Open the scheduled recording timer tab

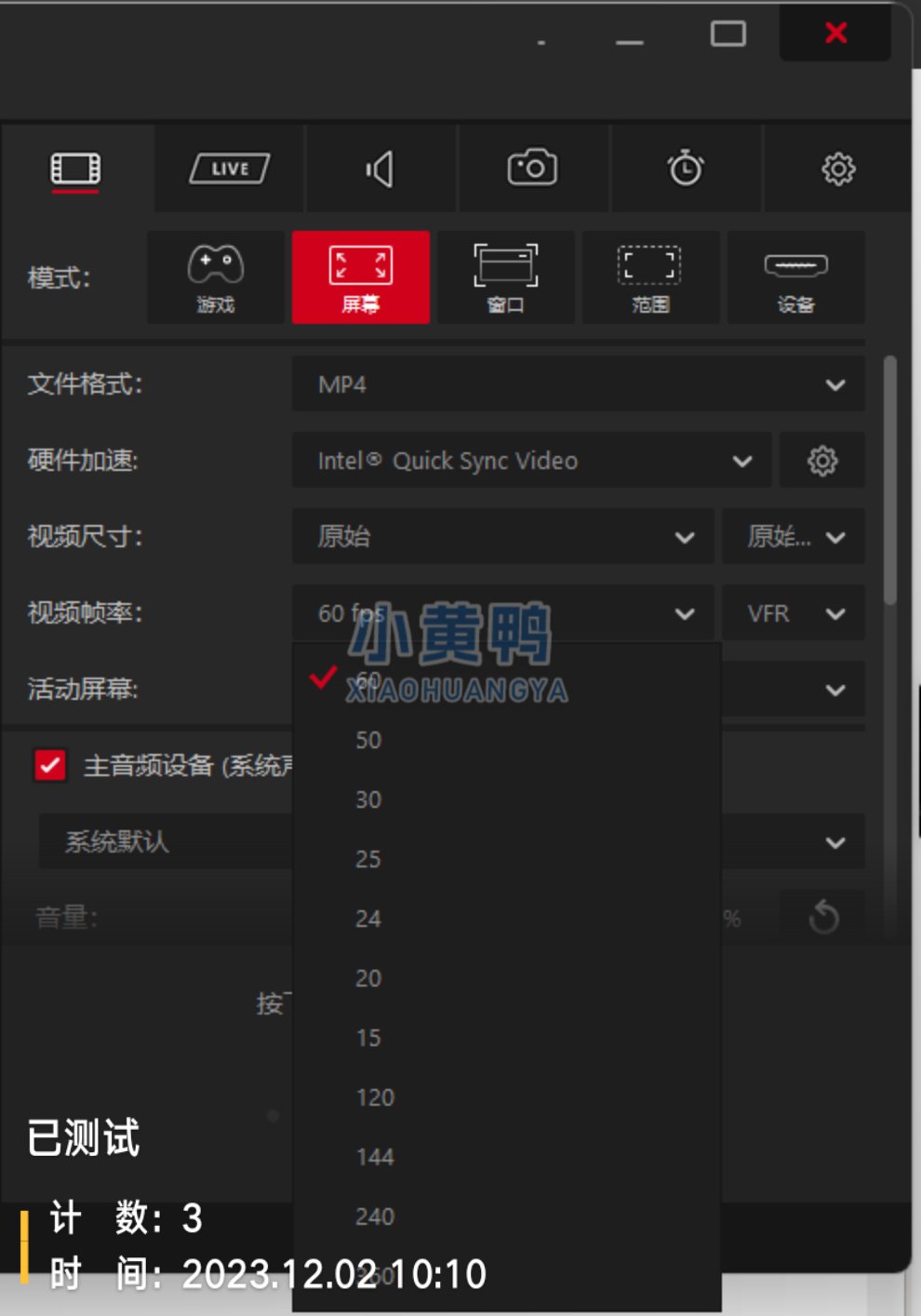point(686,169)
